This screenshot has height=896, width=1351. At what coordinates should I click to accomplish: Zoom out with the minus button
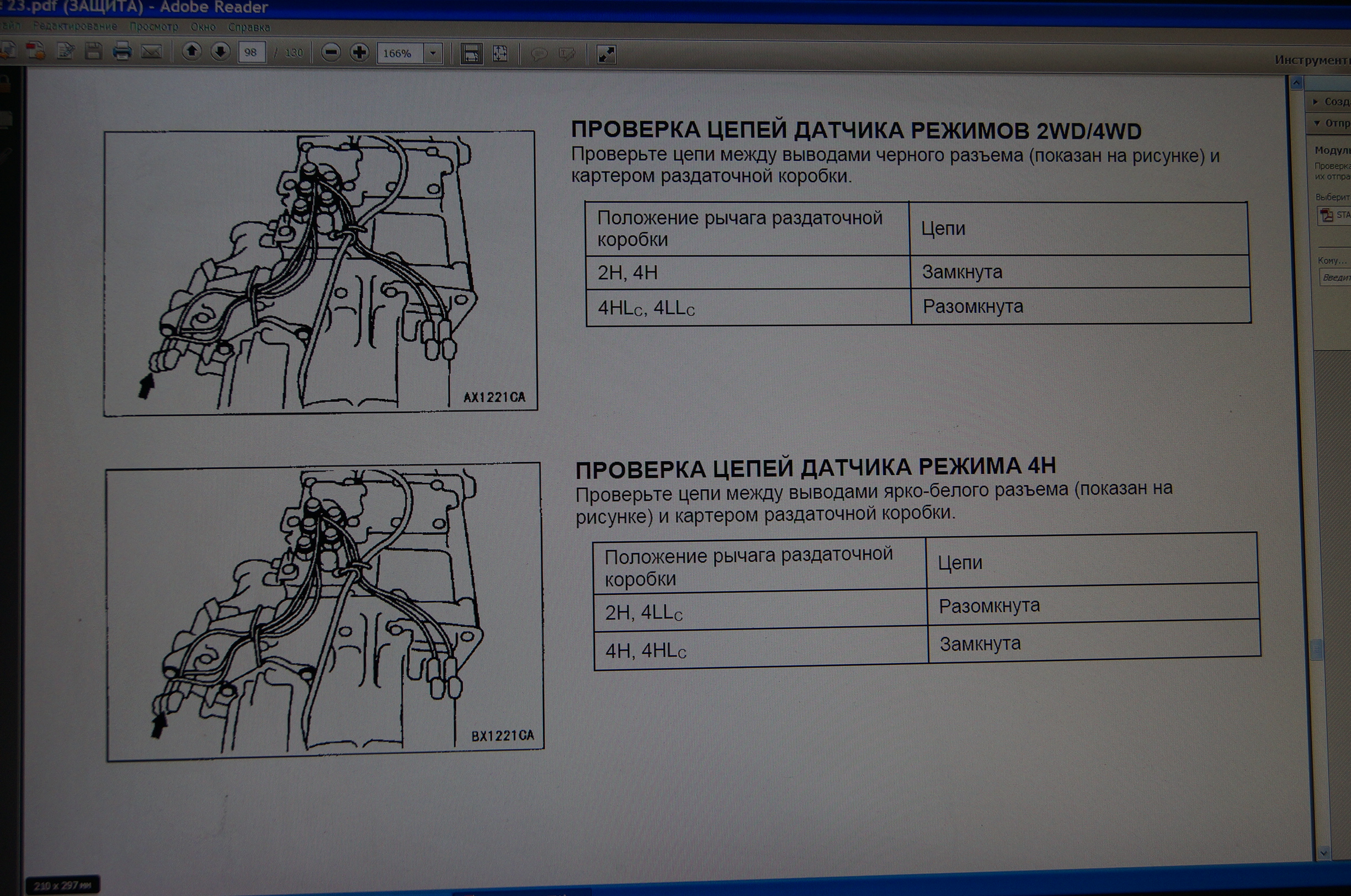[331, 53]
